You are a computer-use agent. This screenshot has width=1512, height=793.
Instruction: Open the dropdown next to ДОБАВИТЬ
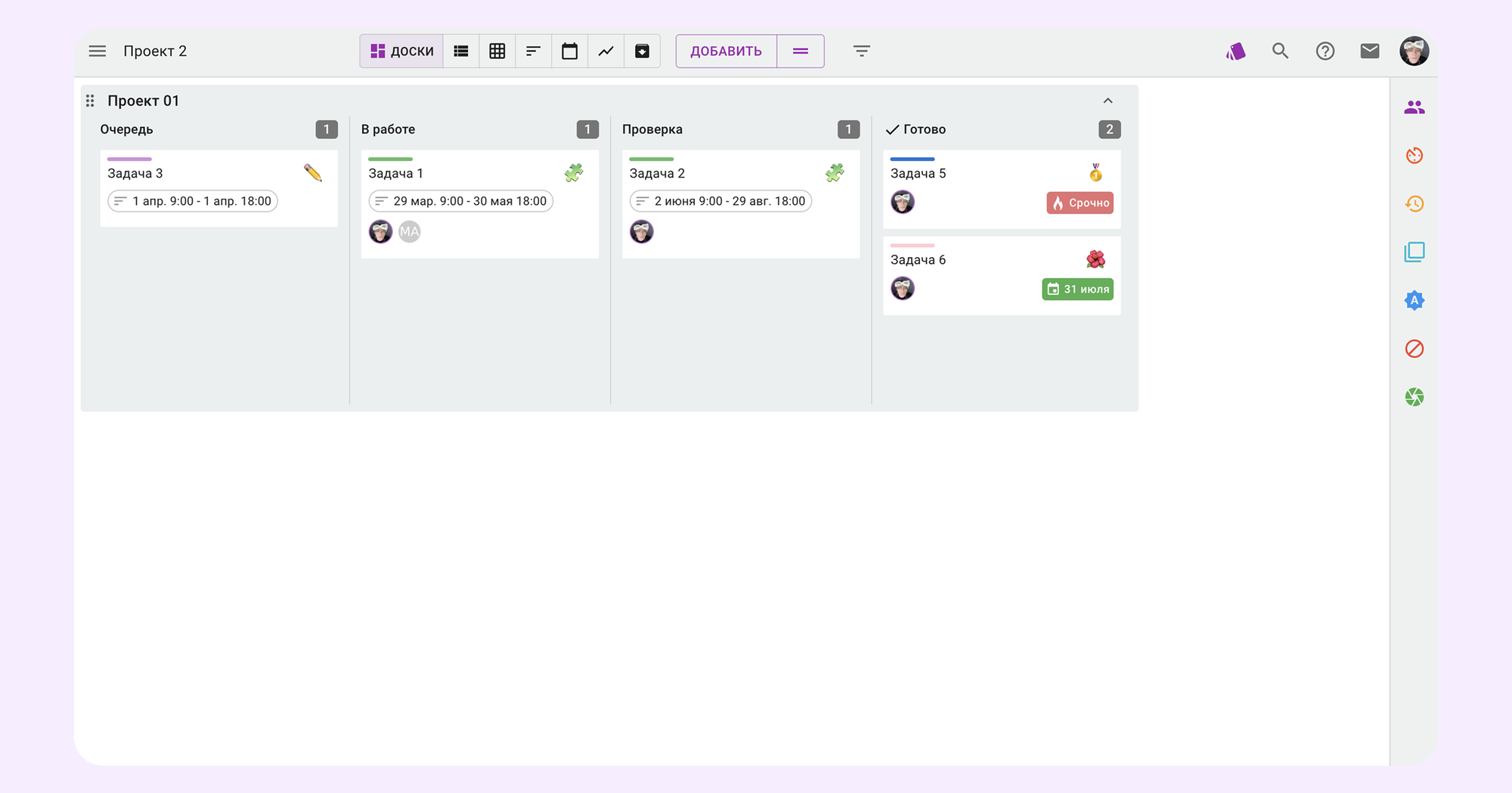coord(800,51)
